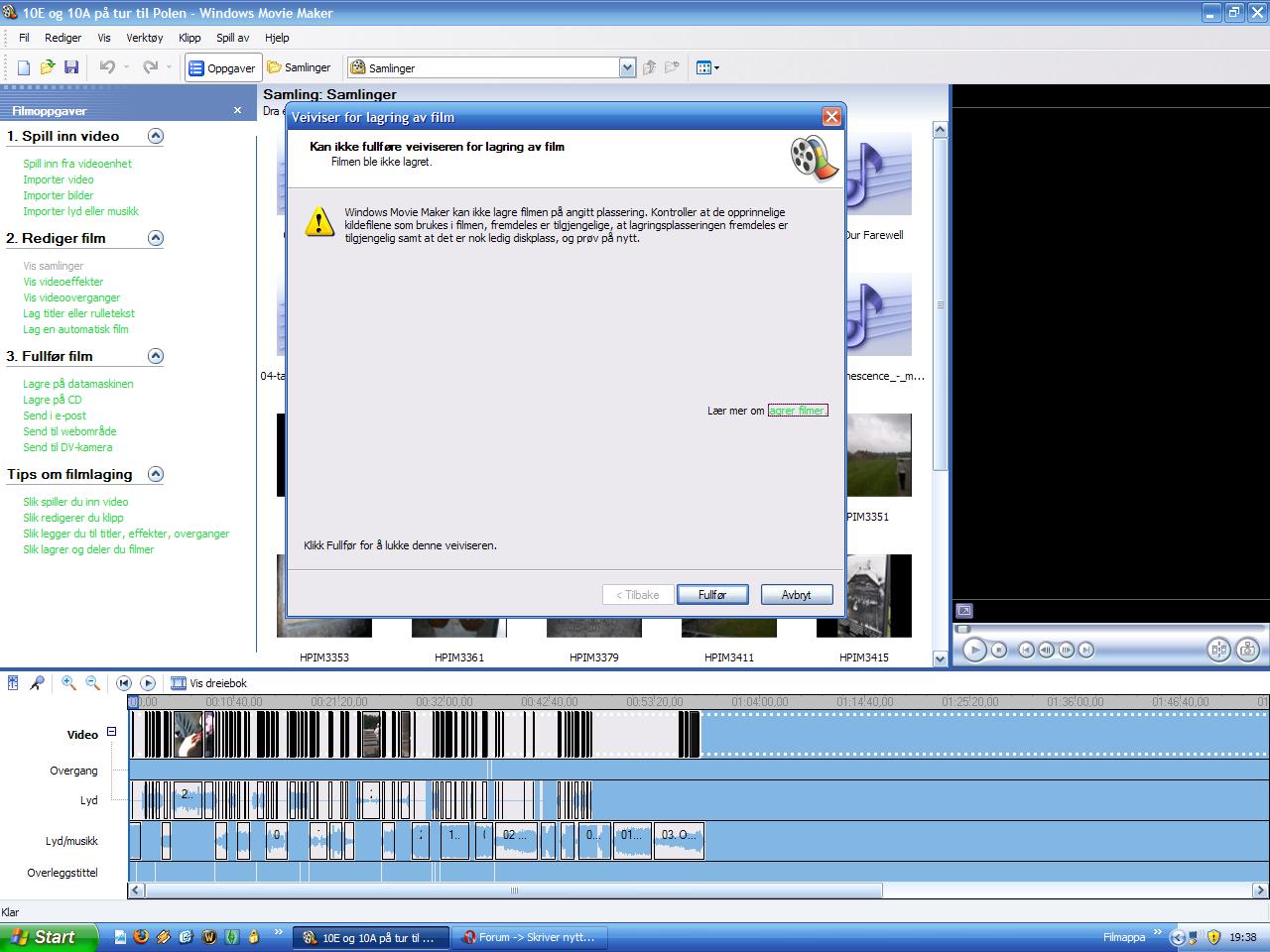Click the preview monitor Play button
The image size is (1270, 952).
tap(974, 650)
